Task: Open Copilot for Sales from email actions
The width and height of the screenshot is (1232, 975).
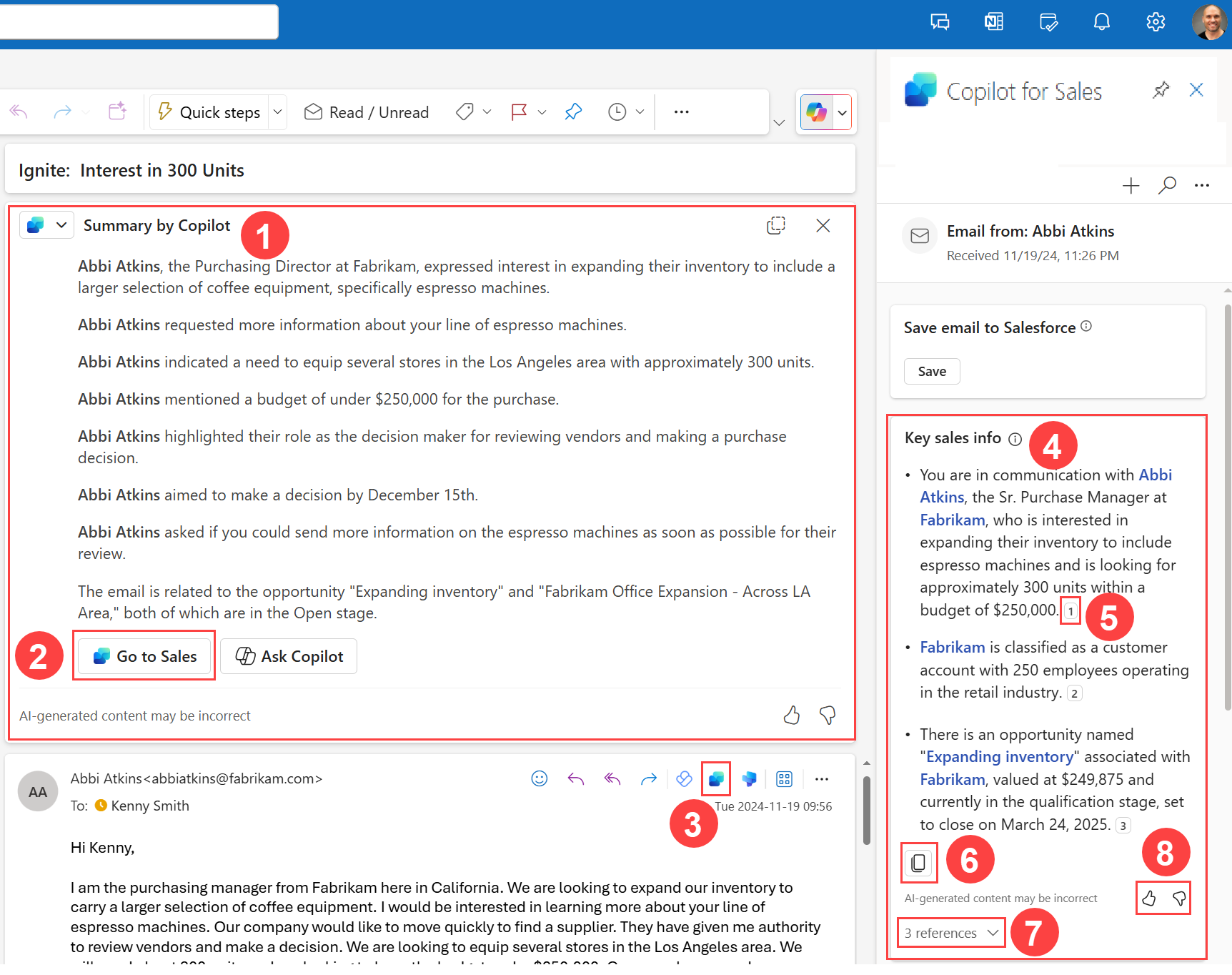Action: click(716, 778)
